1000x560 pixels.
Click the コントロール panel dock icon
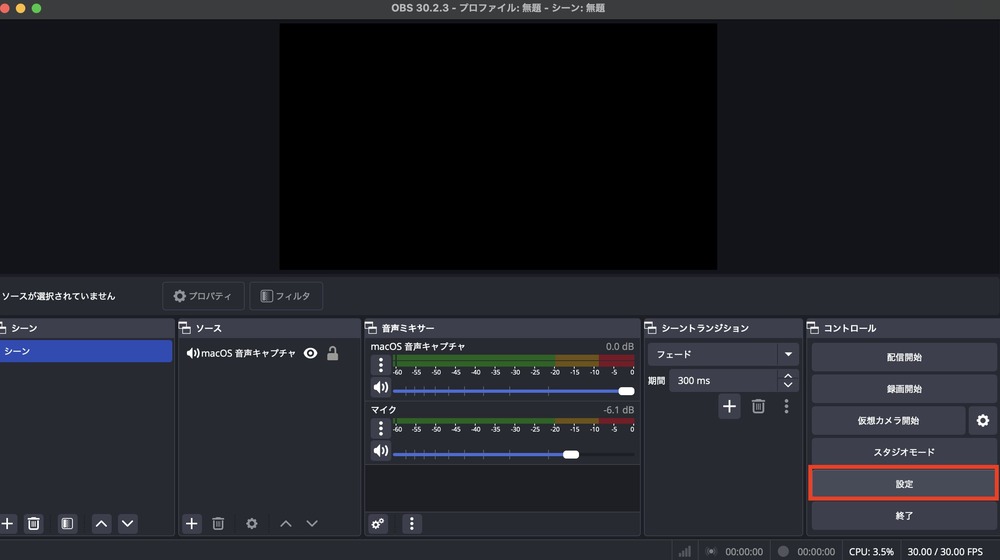click(813, 328)
